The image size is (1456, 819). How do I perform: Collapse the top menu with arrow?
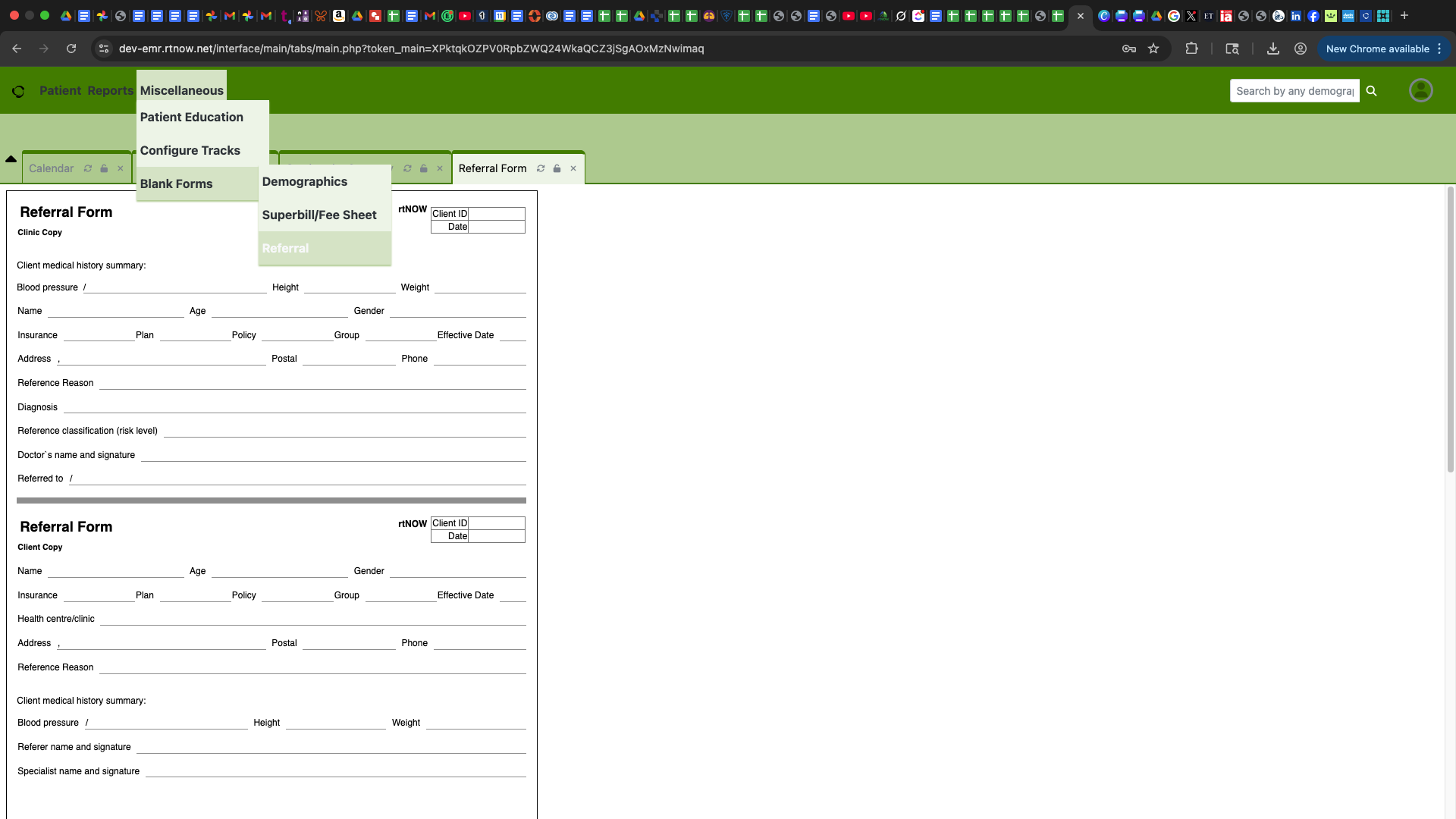tap(11, 158)
